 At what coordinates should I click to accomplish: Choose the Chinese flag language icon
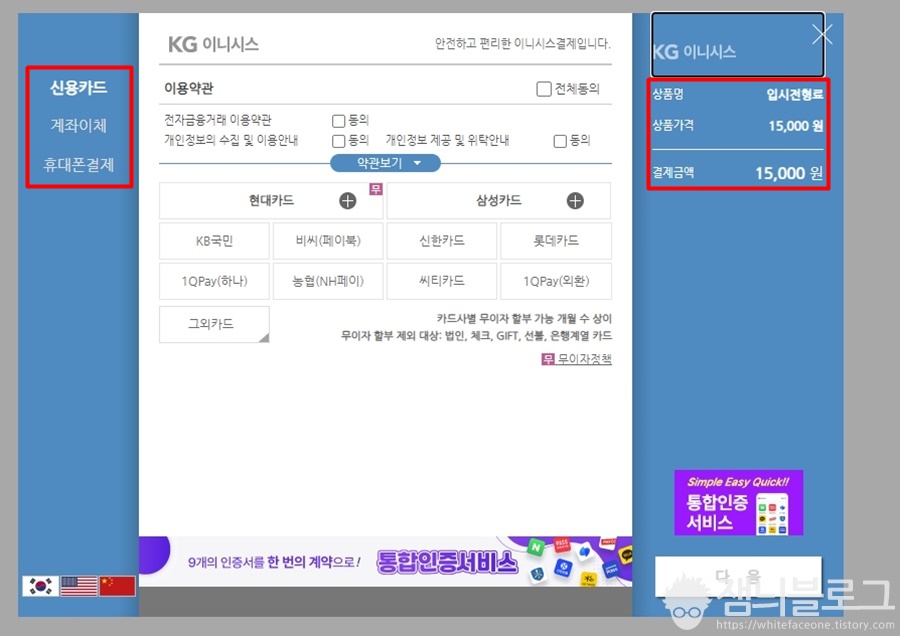click(x=117, y=586)
